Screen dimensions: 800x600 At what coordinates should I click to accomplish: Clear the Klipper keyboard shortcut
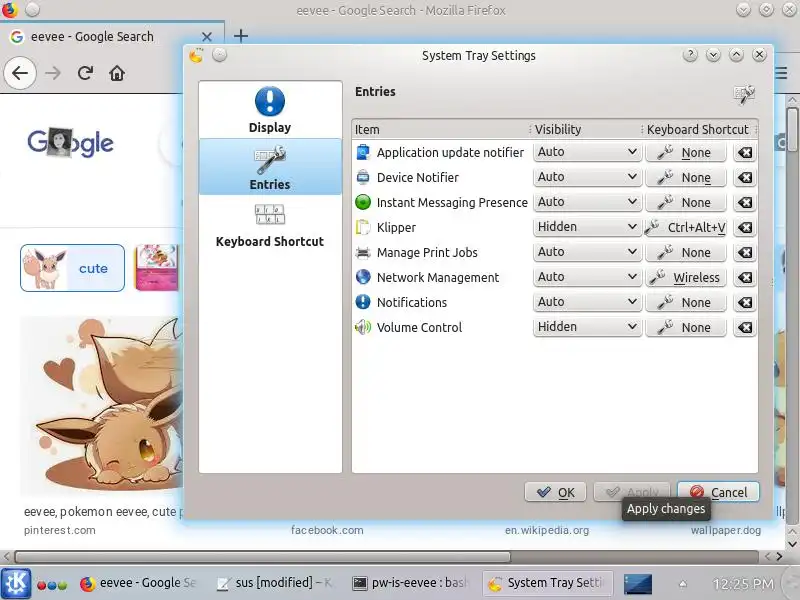[x=745, y=228]
